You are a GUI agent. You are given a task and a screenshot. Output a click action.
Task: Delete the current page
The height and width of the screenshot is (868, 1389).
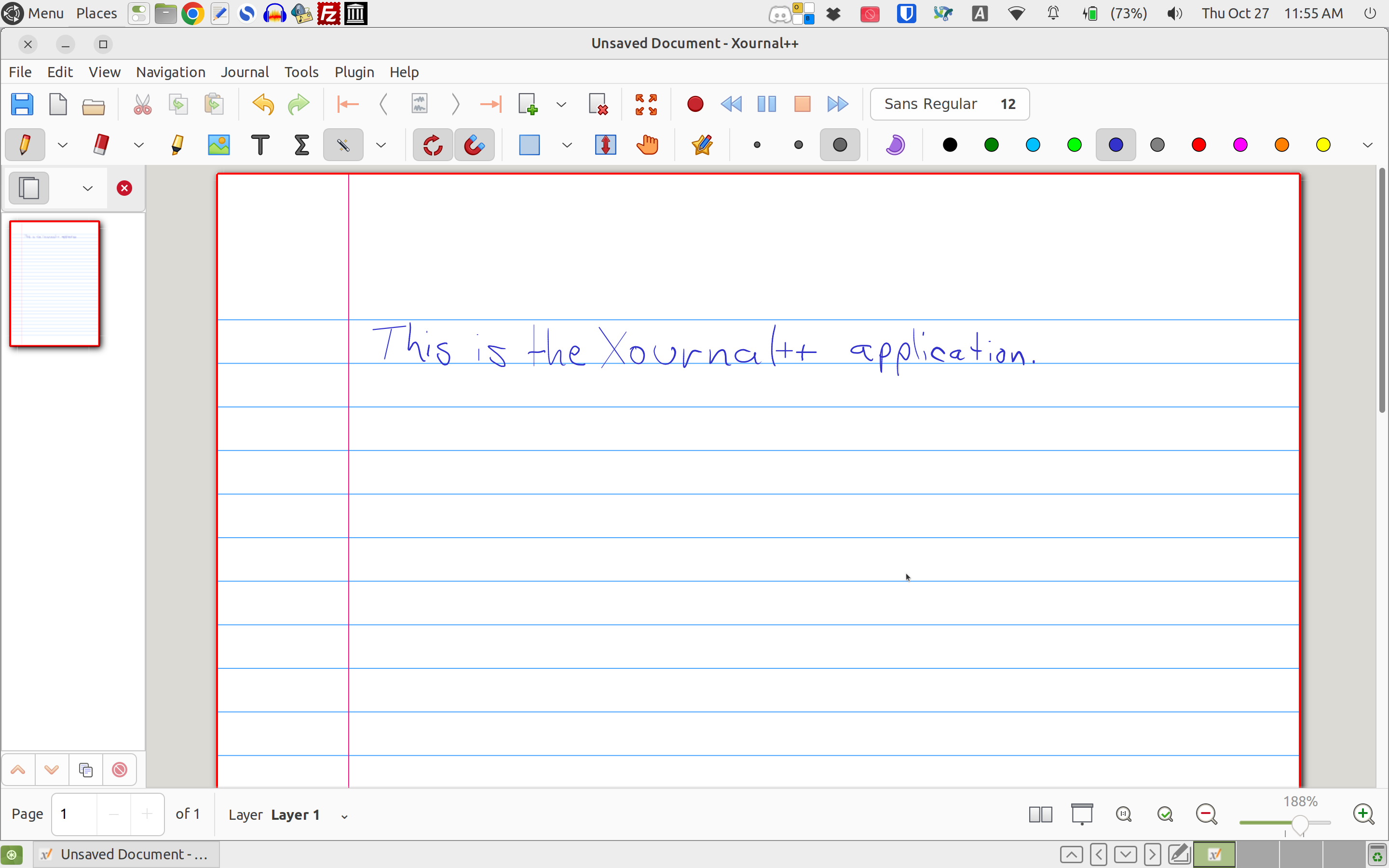pos(598,104)
